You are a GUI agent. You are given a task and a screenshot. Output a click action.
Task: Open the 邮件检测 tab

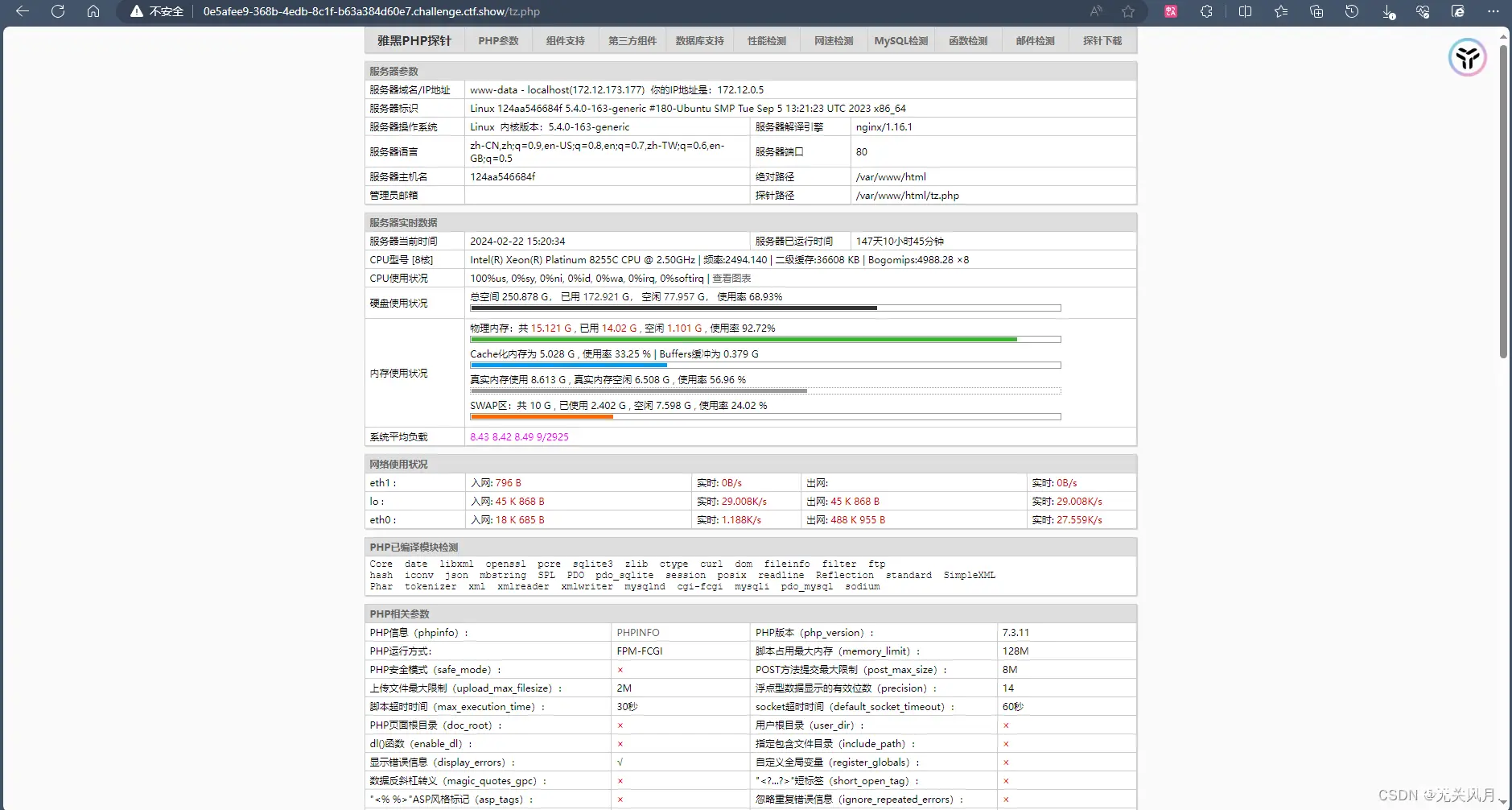point(1035,40)
